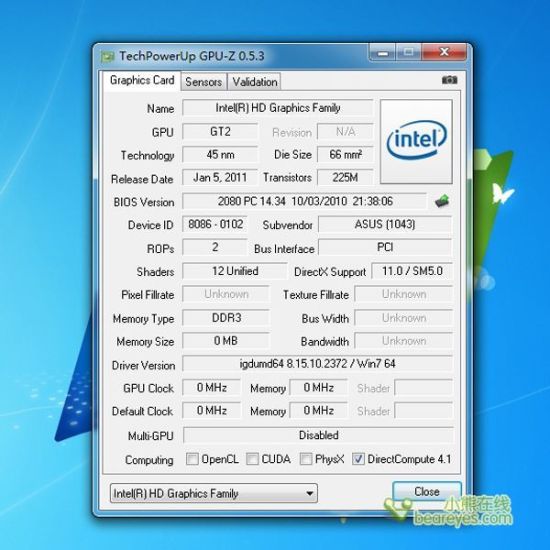Open the Validation tab

tap(255, 82)
